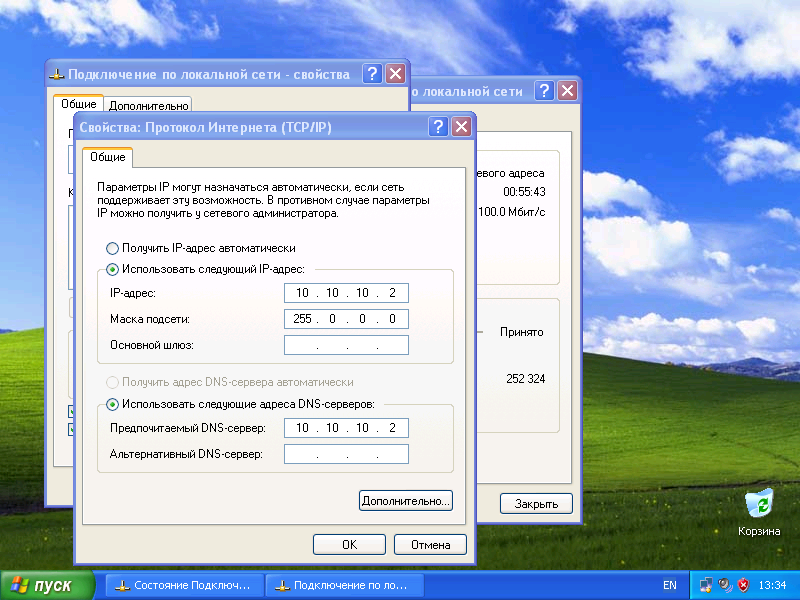Image resolution: width=800 pixels, height=600 pixels.
Task: Click the red security shield tray icon
Action: click(x=743, y=585)
